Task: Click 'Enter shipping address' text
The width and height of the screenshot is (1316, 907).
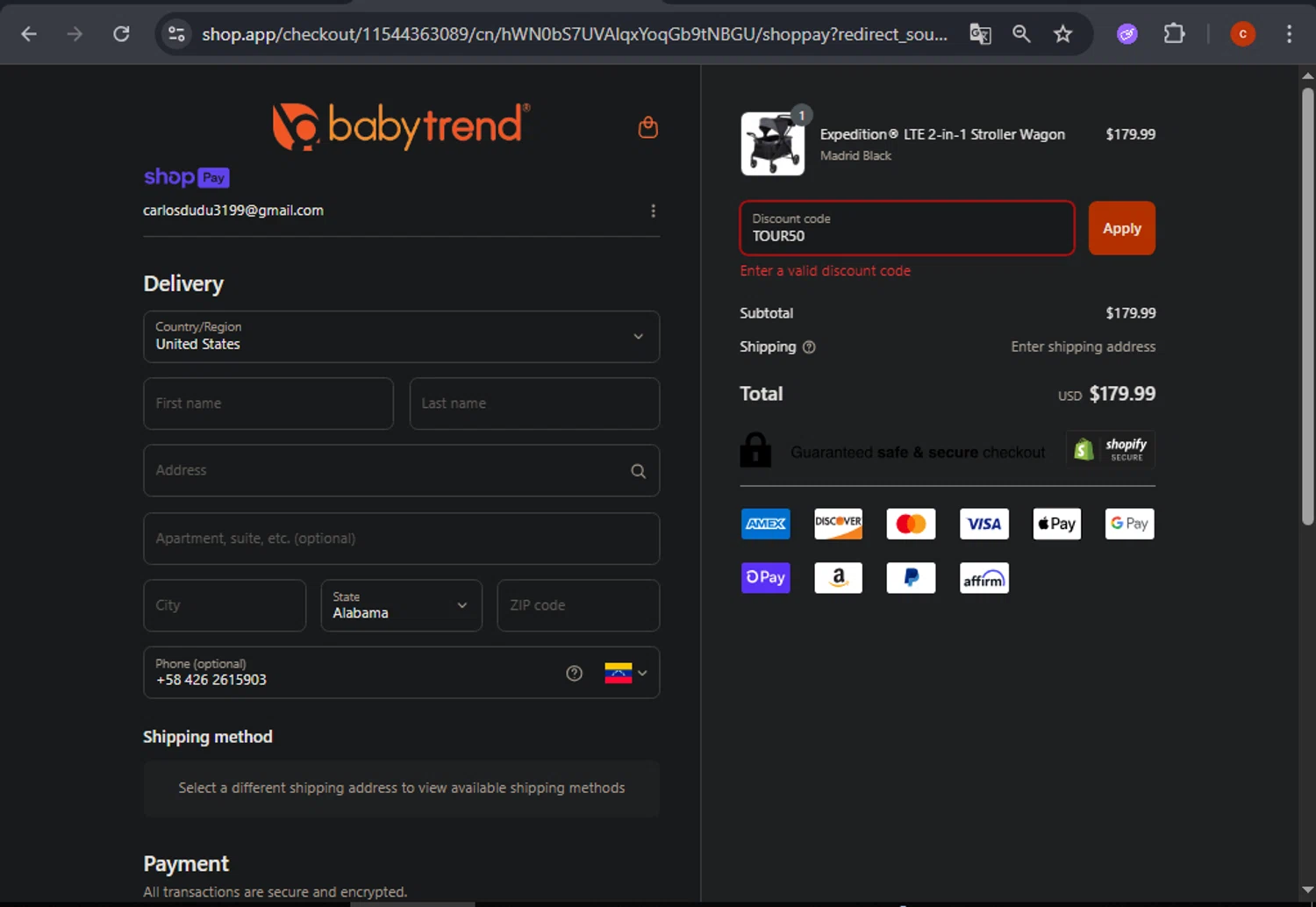Action: (x=1084, y=347)
